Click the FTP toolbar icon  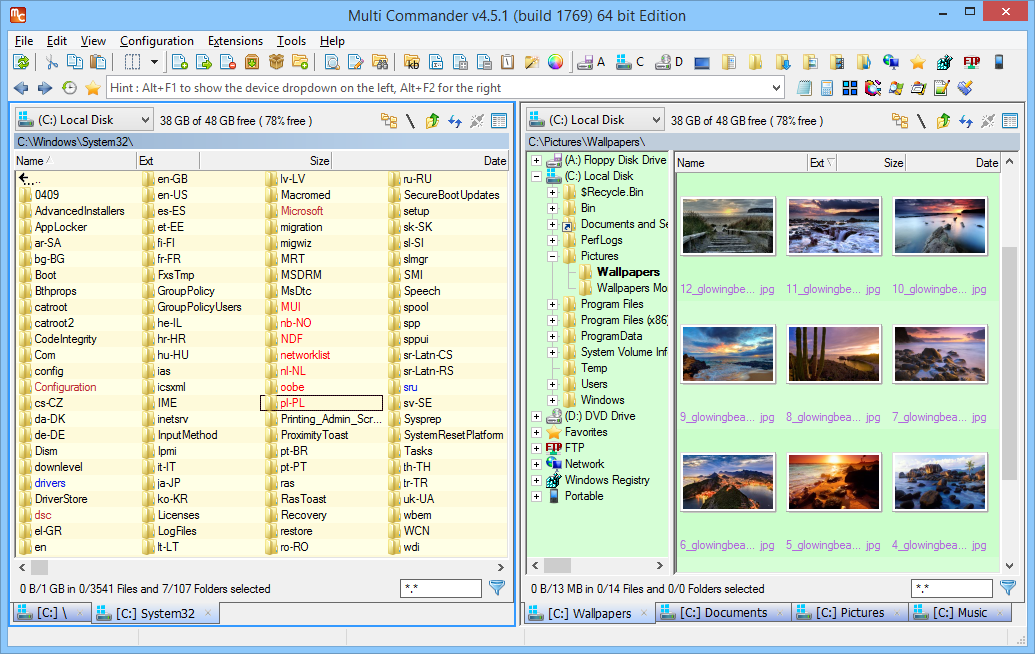pos(972,63)
